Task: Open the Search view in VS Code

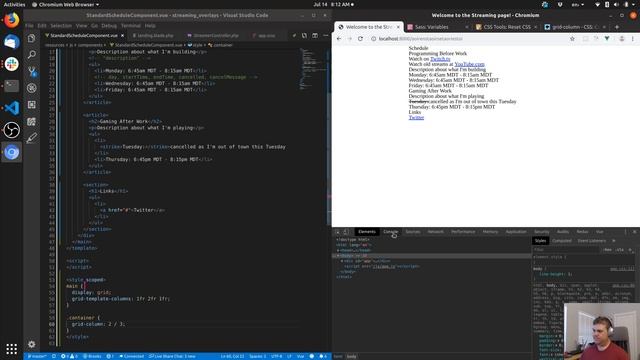Action: 31,55
